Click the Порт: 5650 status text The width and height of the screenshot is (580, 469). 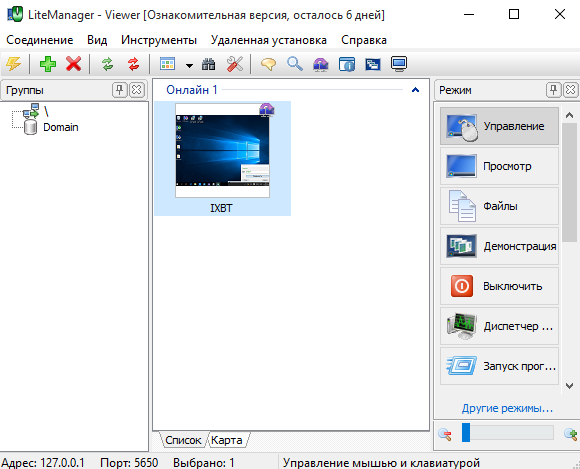click(129, 463)
